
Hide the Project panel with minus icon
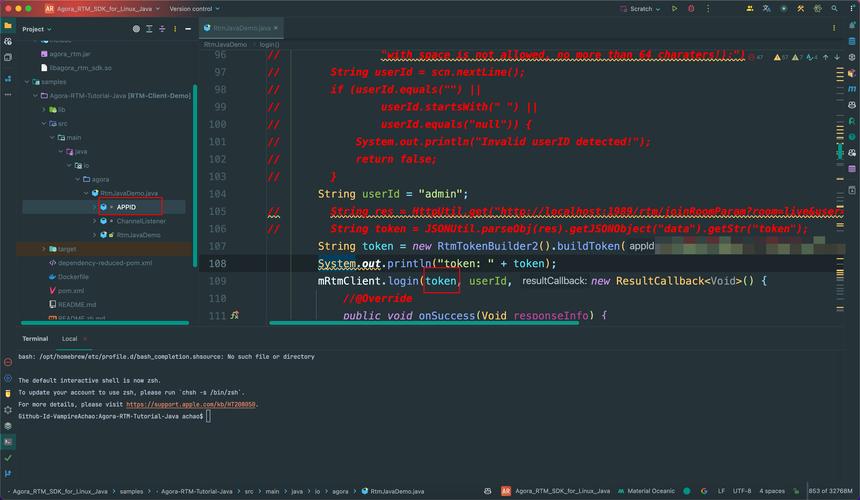(189, 29)
